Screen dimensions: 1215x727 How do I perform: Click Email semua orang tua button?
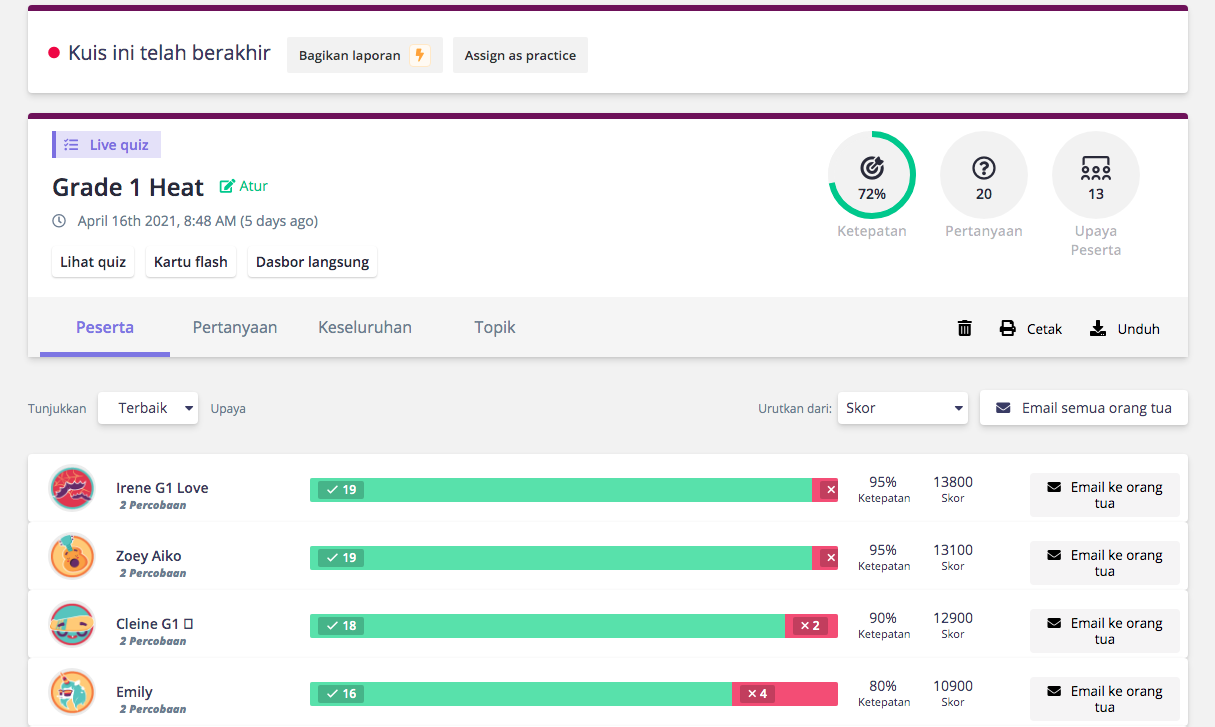[1084, 408]
